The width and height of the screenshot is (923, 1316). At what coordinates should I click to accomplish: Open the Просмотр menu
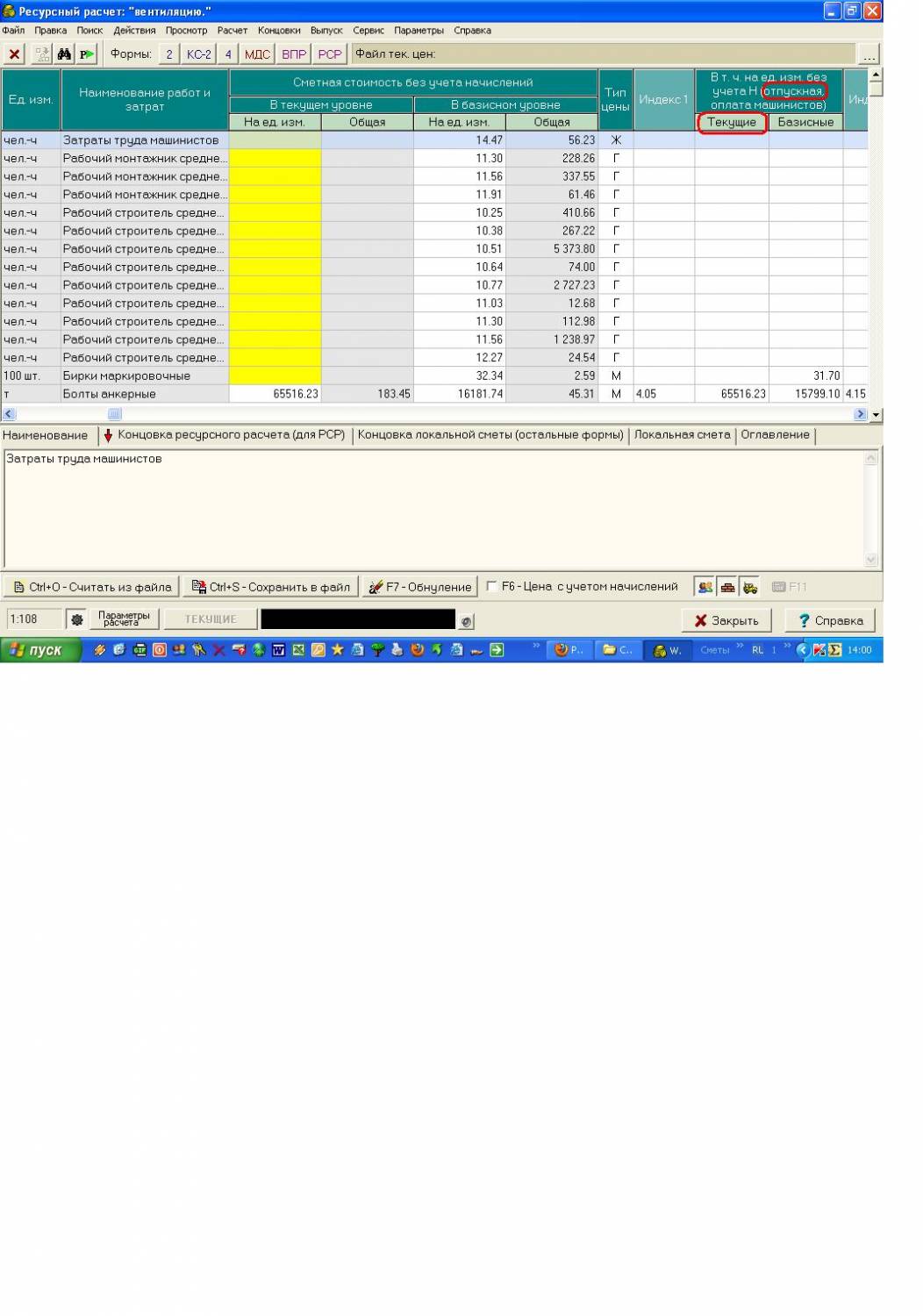tap(186, 30)
